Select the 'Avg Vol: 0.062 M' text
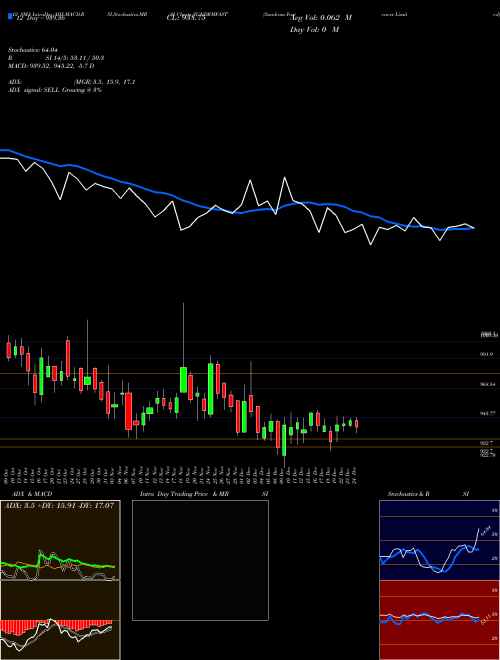The width and height of the screenshot is (500, 660). click(x=321, y=18)
